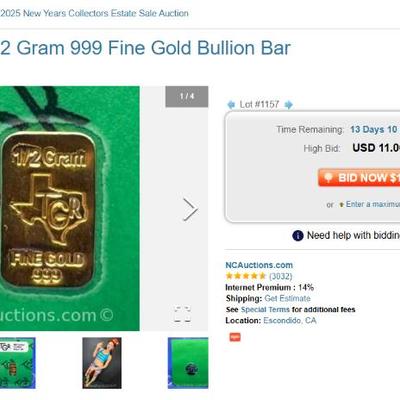Select the third green card thumbnail
This screenshot has width=400, height=400.
[x=188, y=363]
